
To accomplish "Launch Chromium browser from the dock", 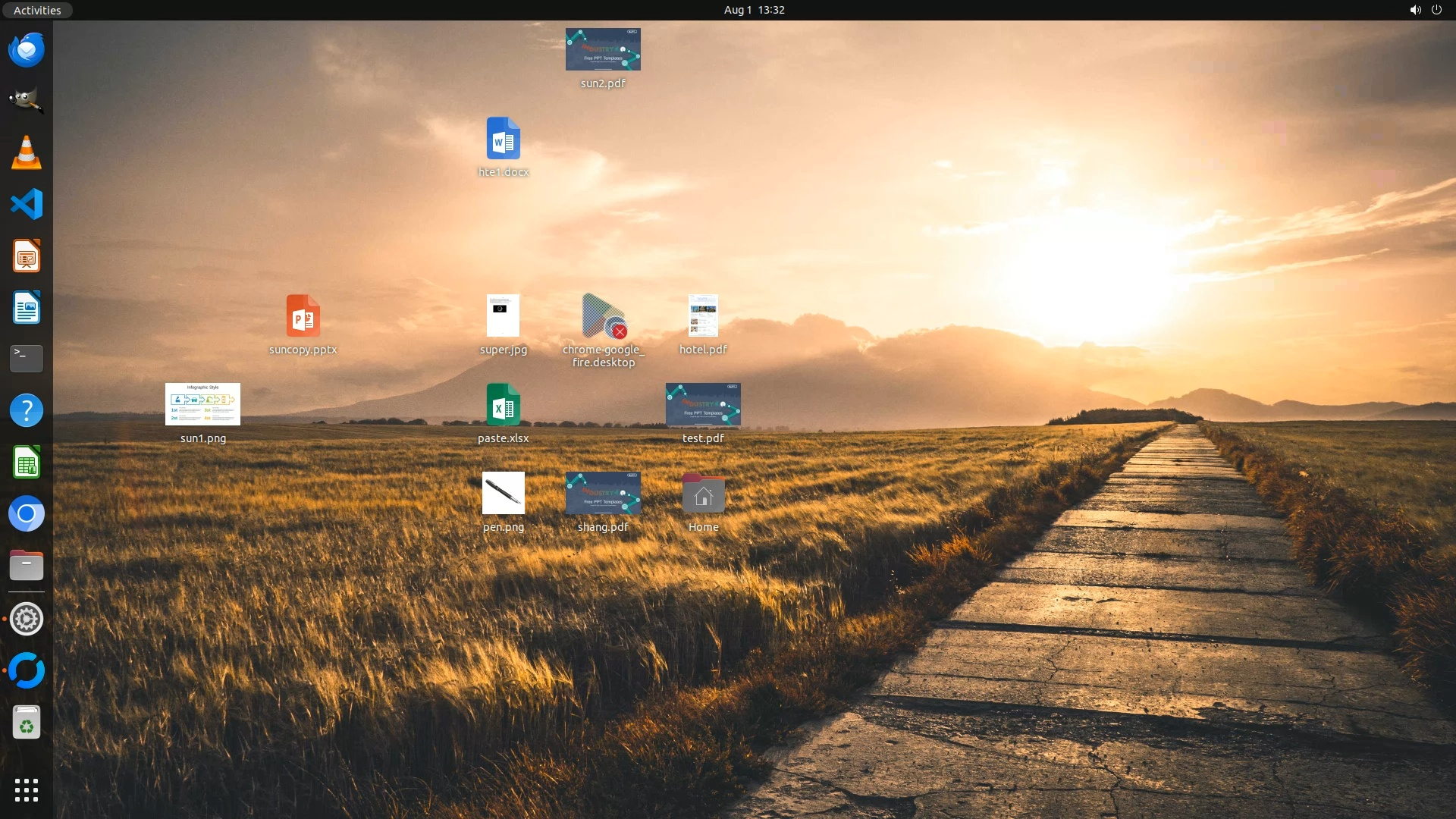I will point(27,514).
